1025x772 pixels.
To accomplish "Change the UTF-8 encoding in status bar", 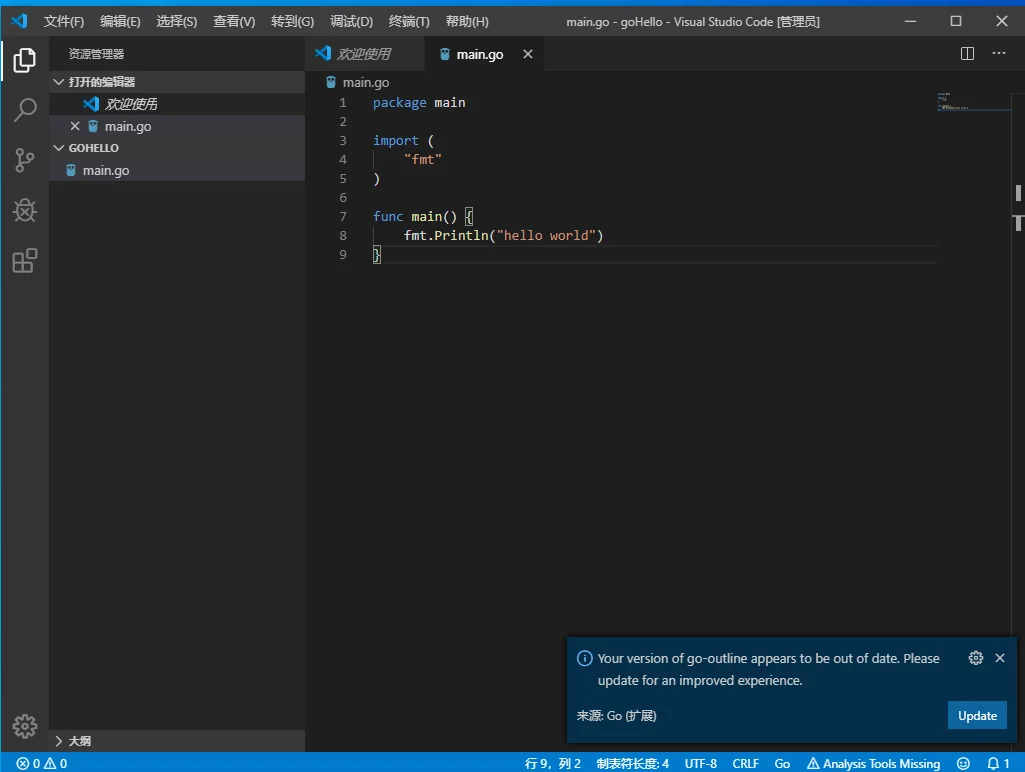I will coord(700,764).
